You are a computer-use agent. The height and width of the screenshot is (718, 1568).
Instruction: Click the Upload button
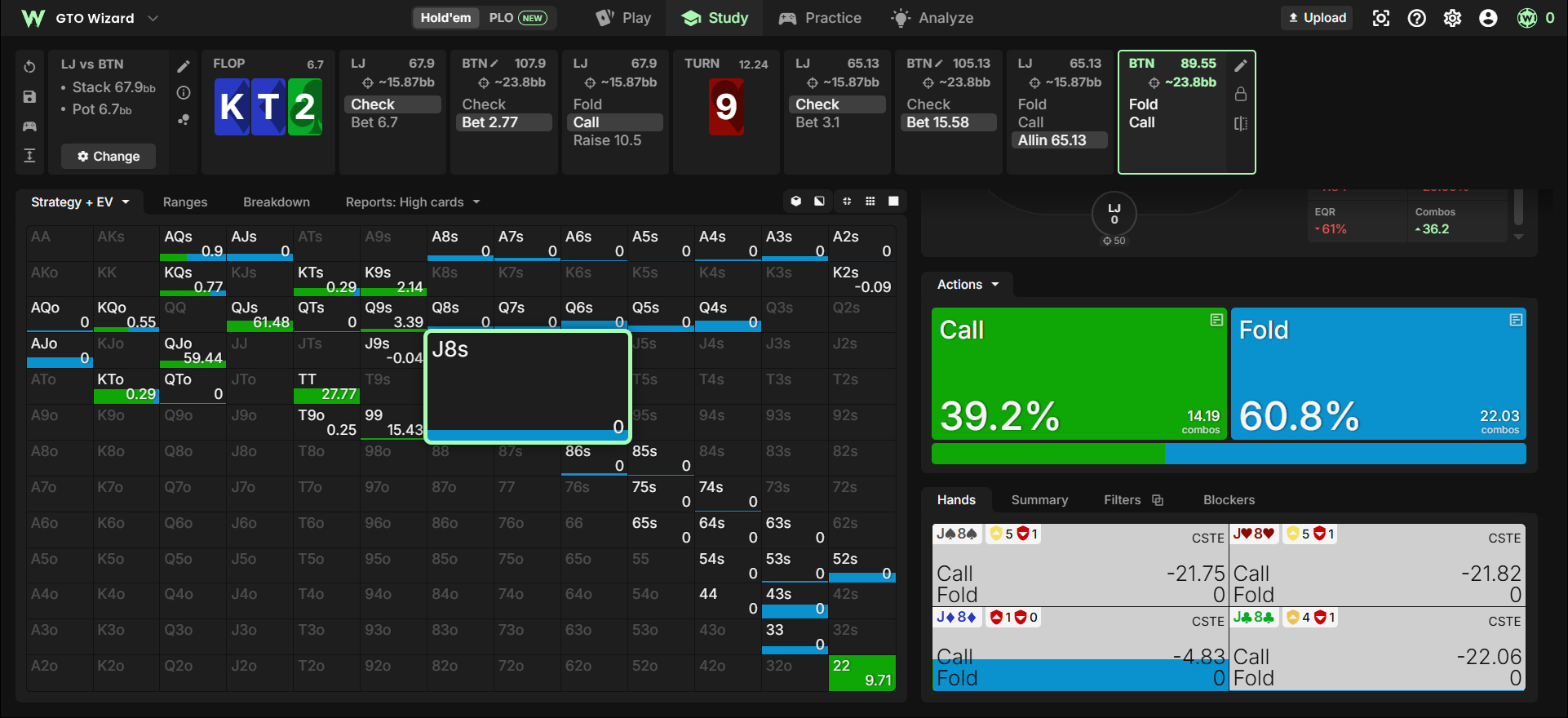point(1317,18)
